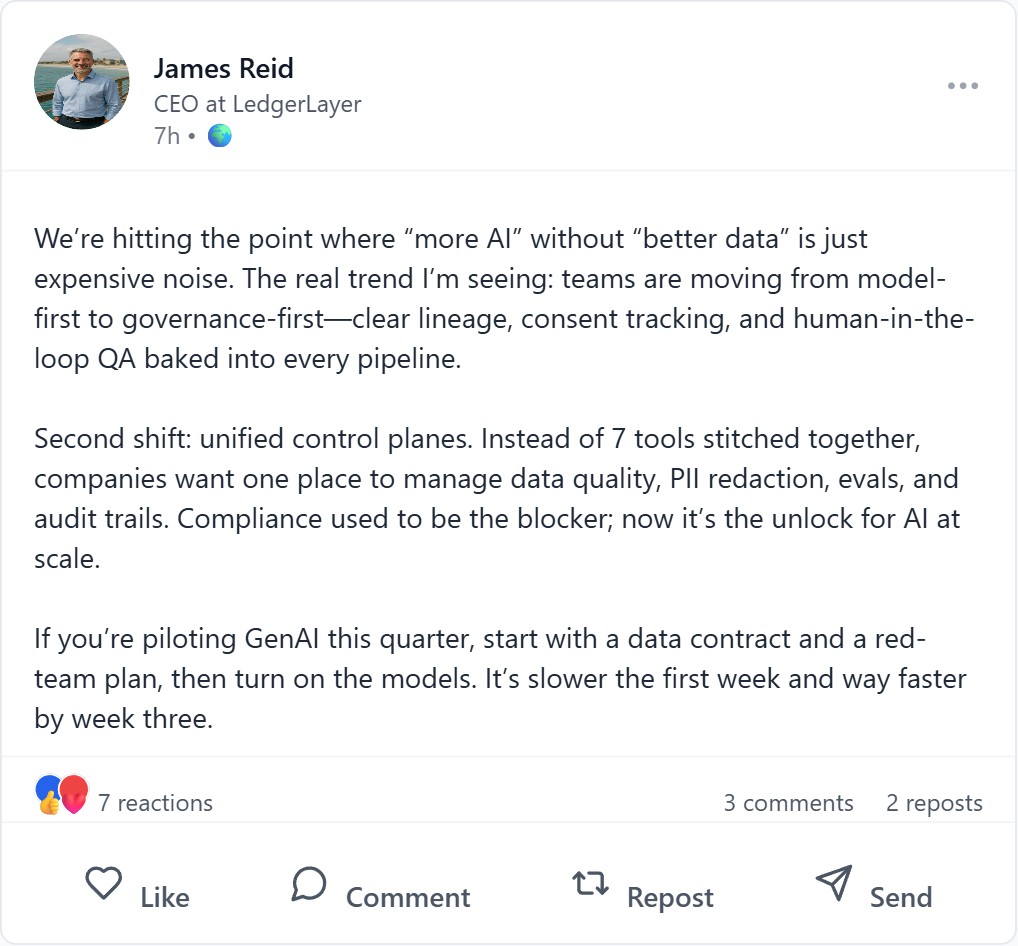Open James Reid's profile via name
This screenshot has width=1018, height=946.
pyautogui.click(x=223, y=69)
